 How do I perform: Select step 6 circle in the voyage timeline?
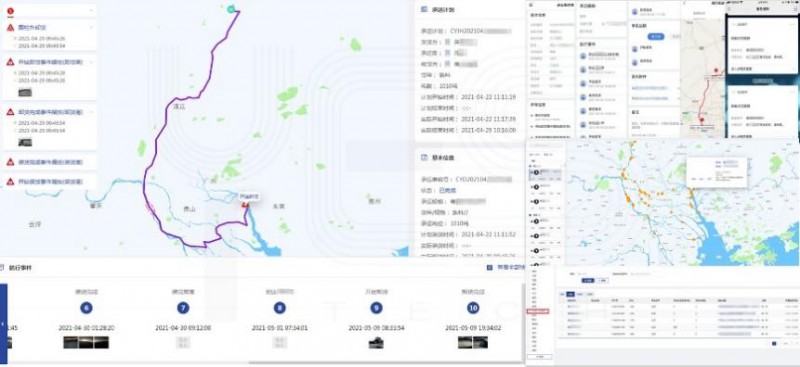point(87,308)
